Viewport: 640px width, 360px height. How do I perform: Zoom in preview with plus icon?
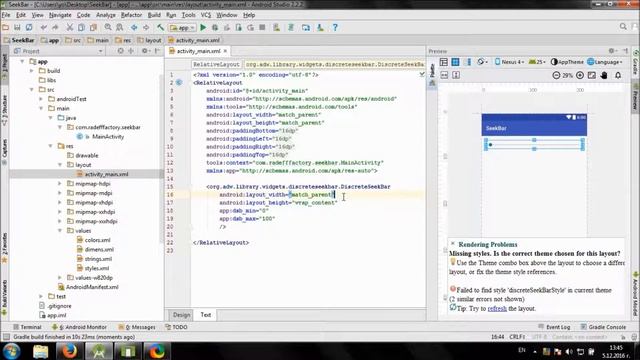tap(580, 76)
